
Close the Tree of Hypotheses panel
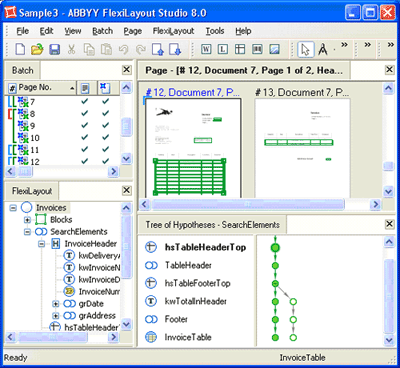click(389, 224)
